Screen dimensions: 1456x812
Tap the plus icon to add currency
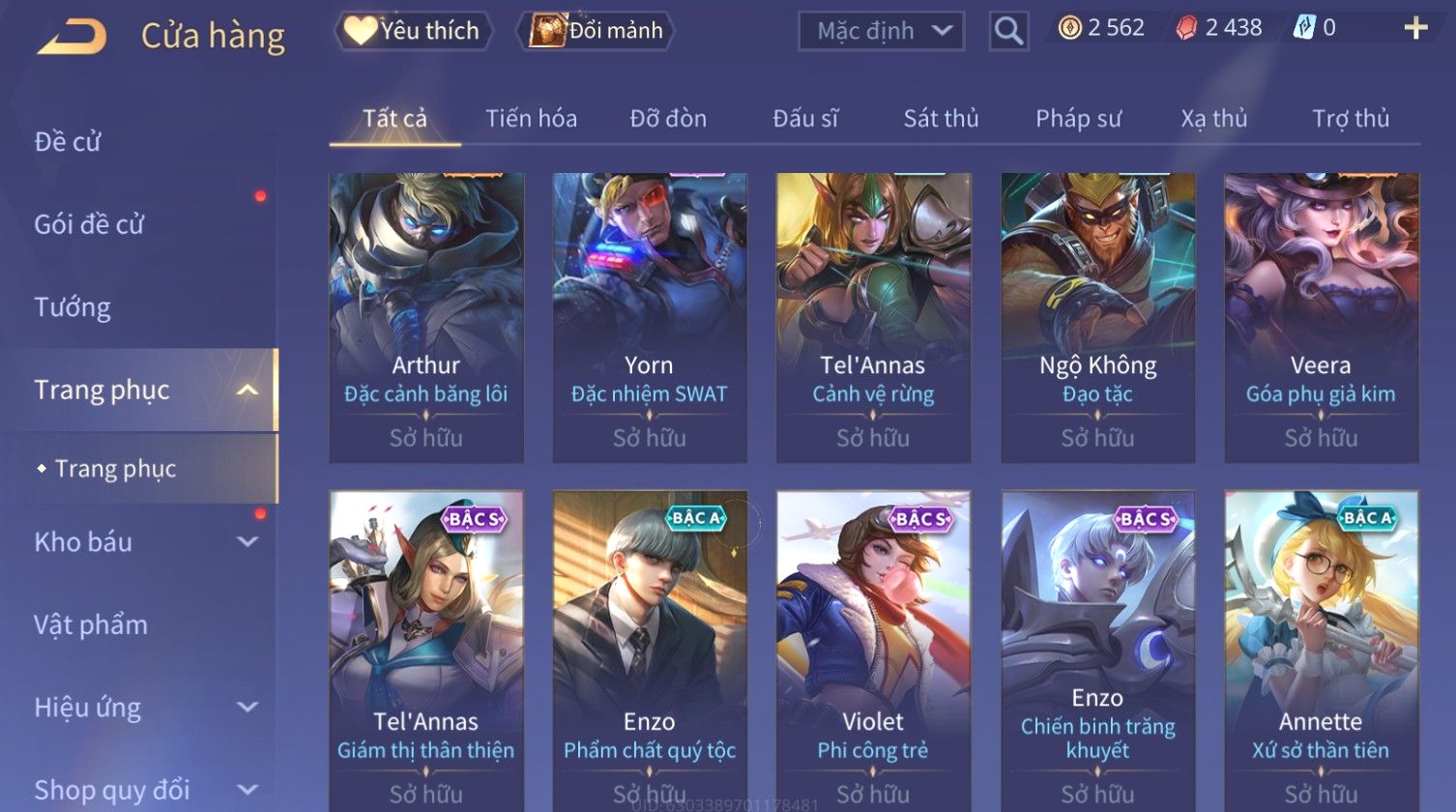[1415, 28]
